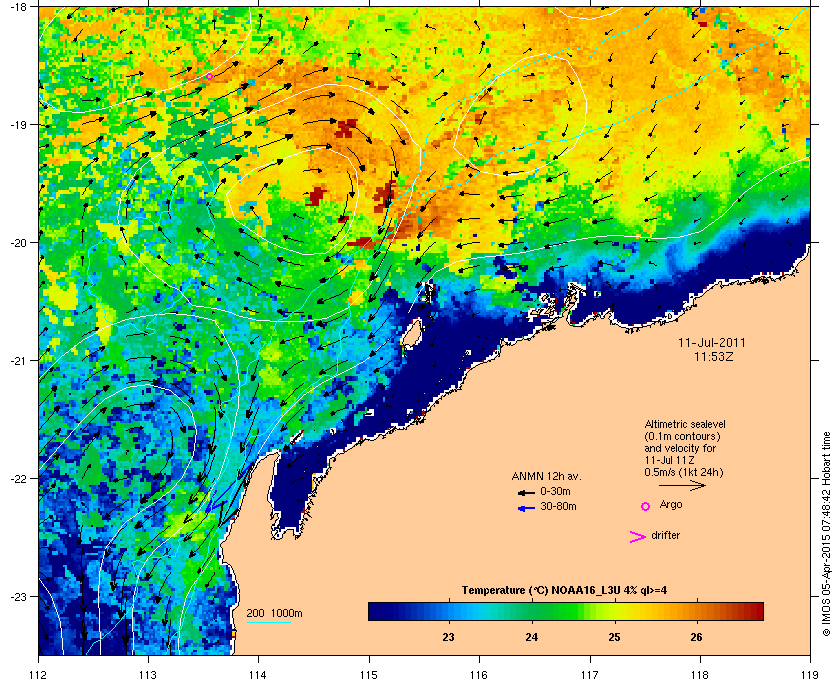Image resolution: width=840 pixels, height=680 pixels.
Task: Click the longitude label 116
Action: (479, 675)
